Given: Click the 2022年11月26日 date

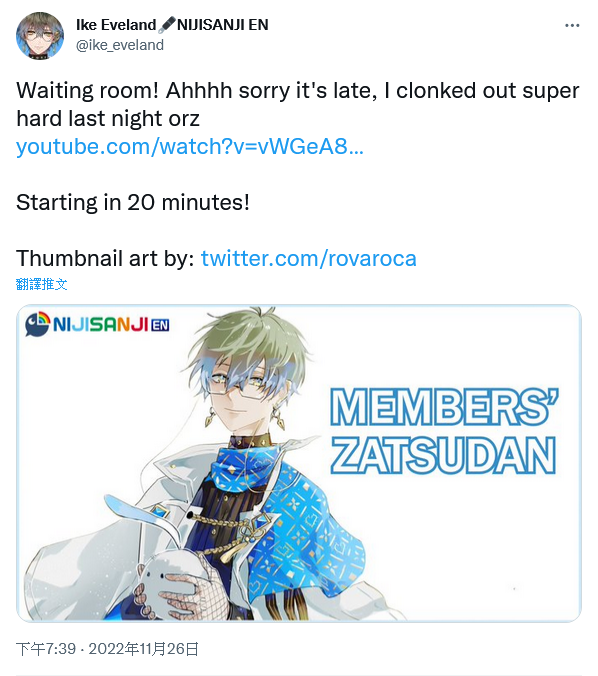Looking at the screenshot, I should pos(144,648).
